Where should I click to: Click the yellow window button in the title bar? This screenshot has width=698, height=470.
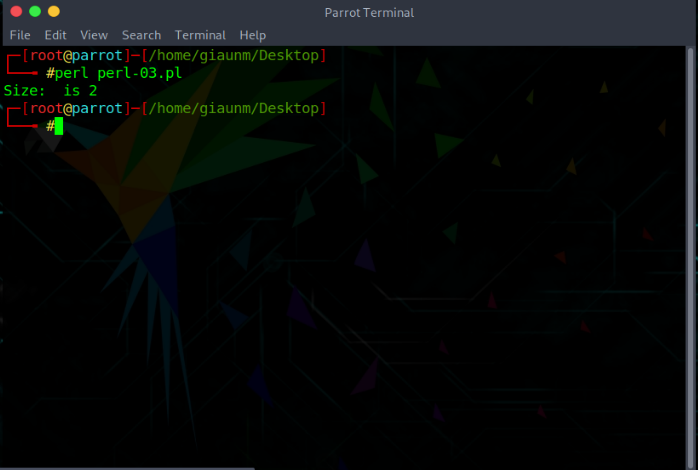coord(54,11)
